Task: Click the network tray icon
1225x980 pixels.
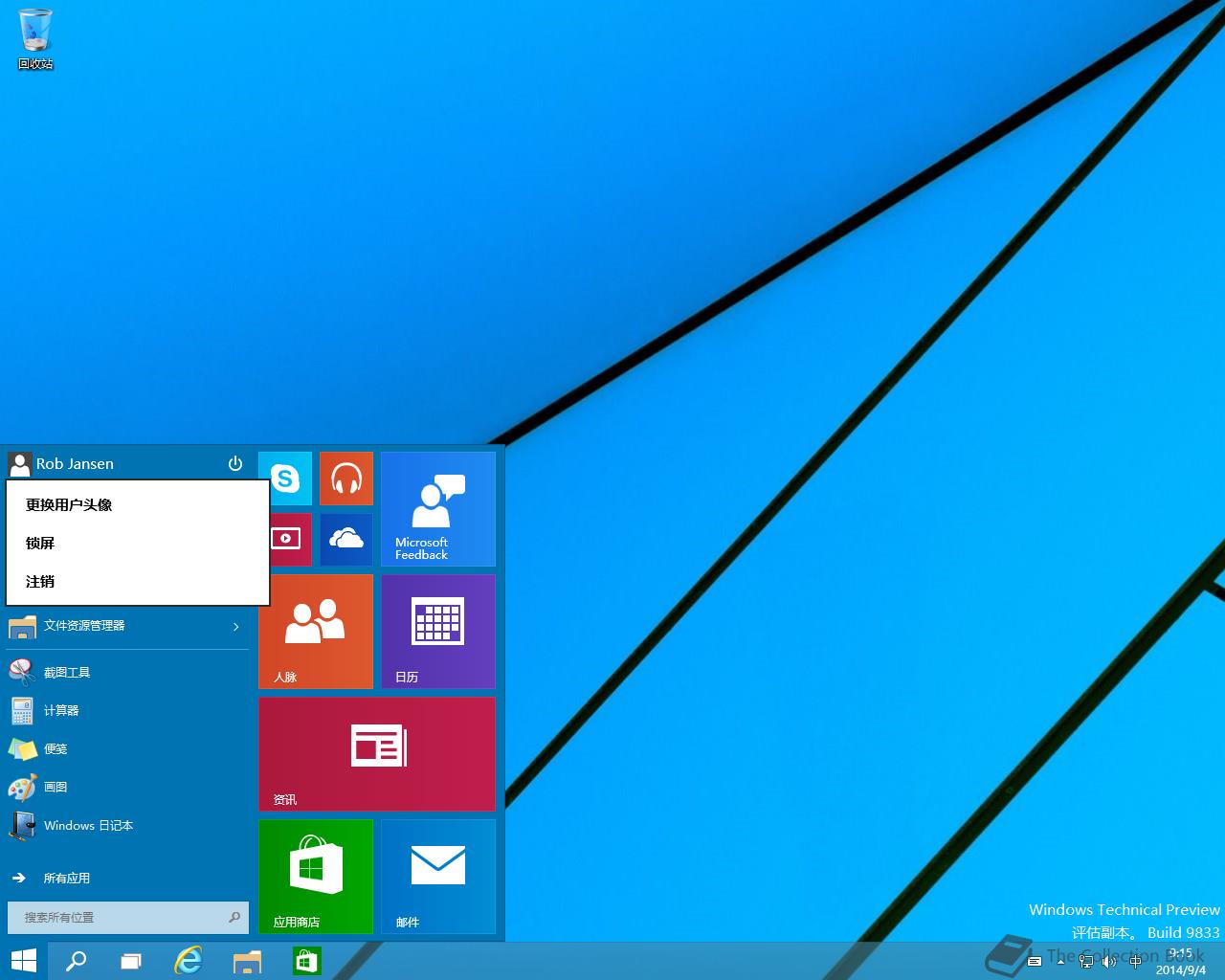Action: pos(1086,961)
